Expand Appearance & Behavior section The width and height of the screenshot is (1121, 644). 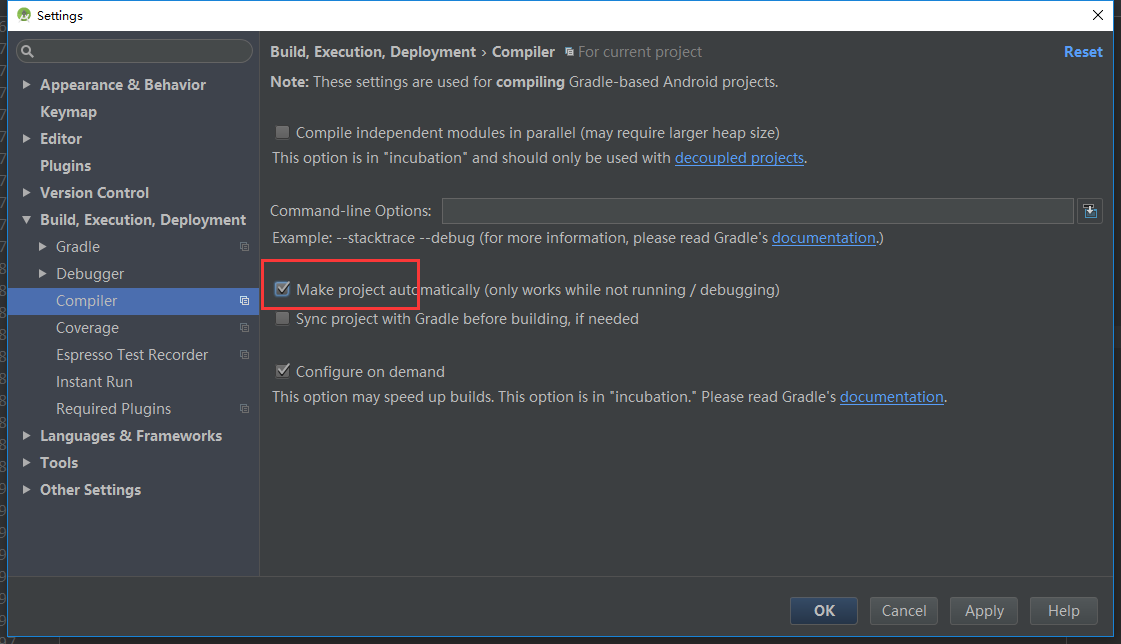click(26, 84)
